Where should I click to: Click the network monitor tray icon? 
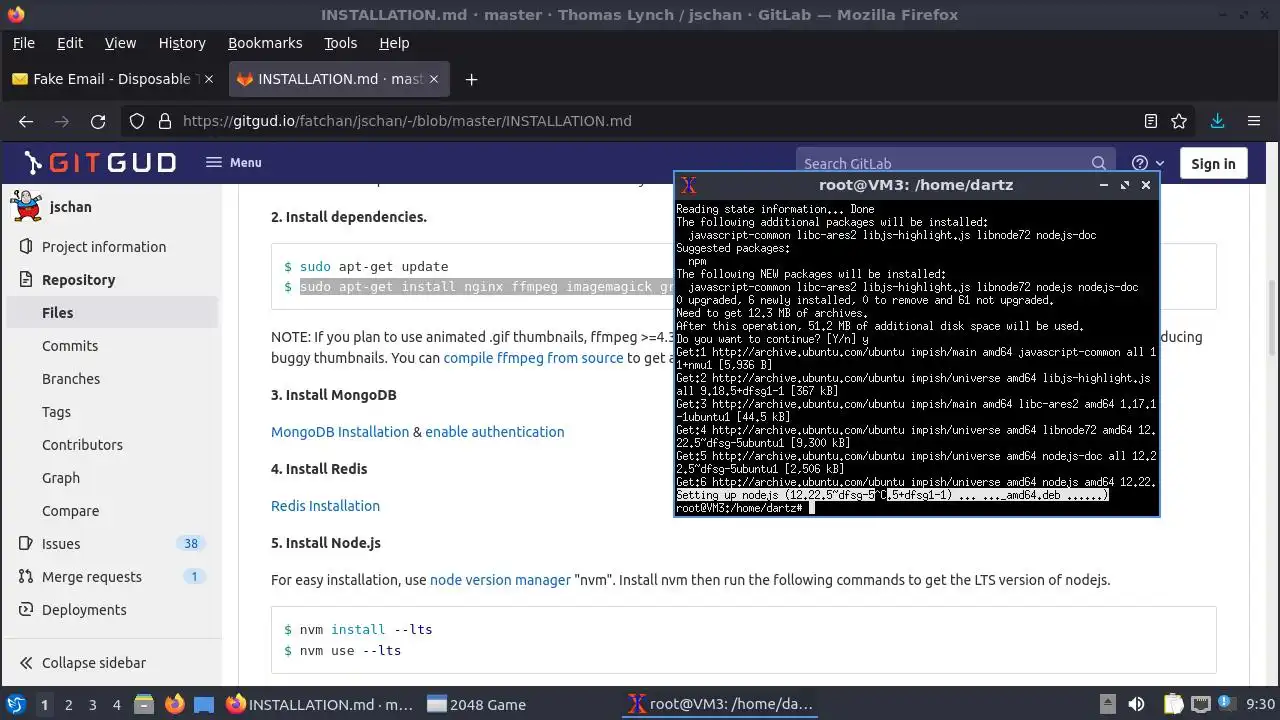pyautogui.click(x=1201, y=704)
